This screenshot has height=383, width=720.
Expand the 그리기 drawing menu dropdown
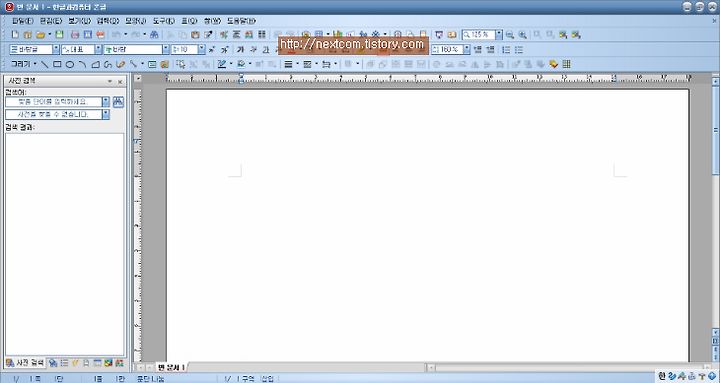tap(35, 64)
